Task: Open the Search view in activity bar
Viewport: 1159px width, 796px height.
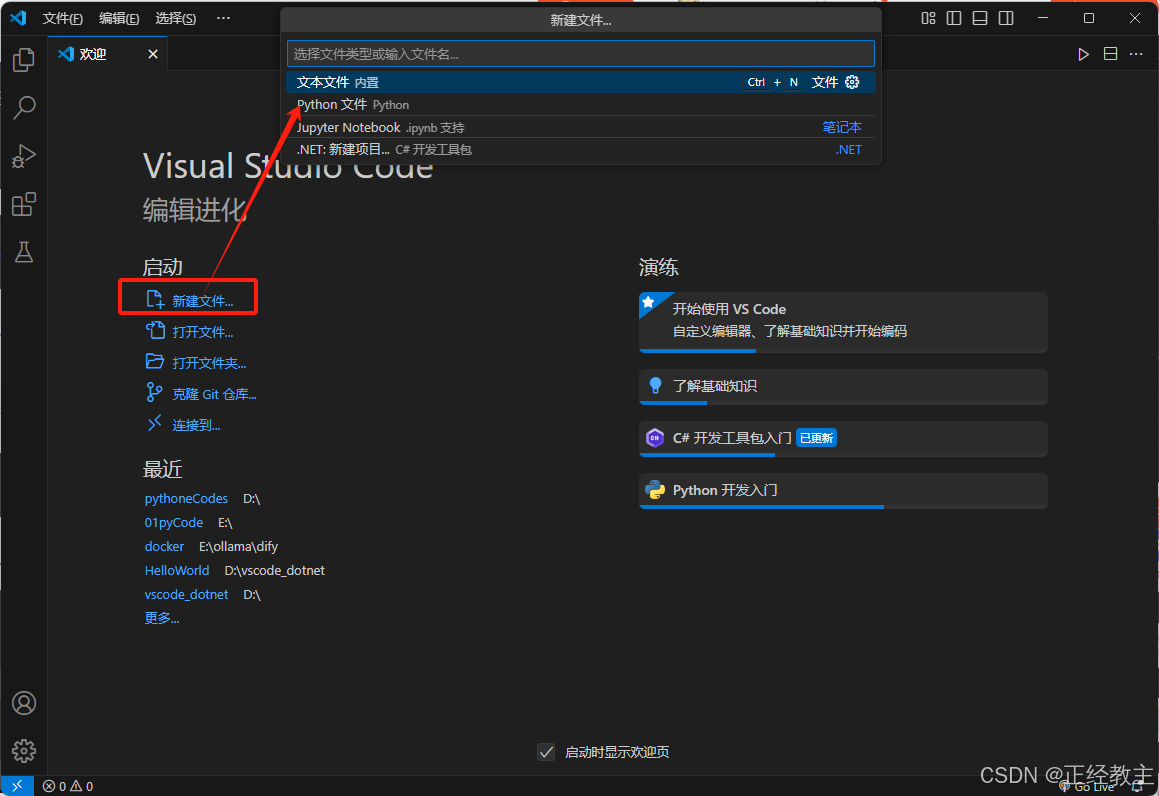Action: tap(24, 108)
